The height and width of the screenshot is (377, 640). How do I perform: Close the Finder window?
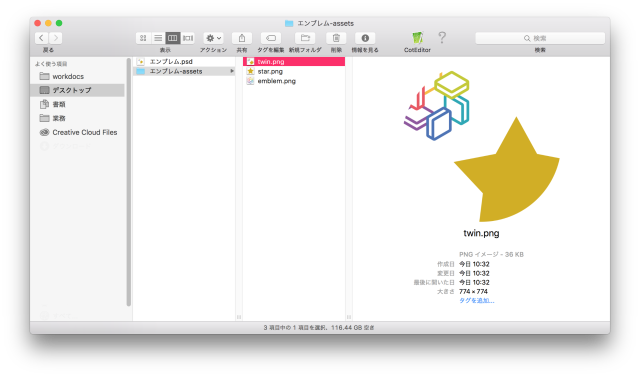point(38,23)
